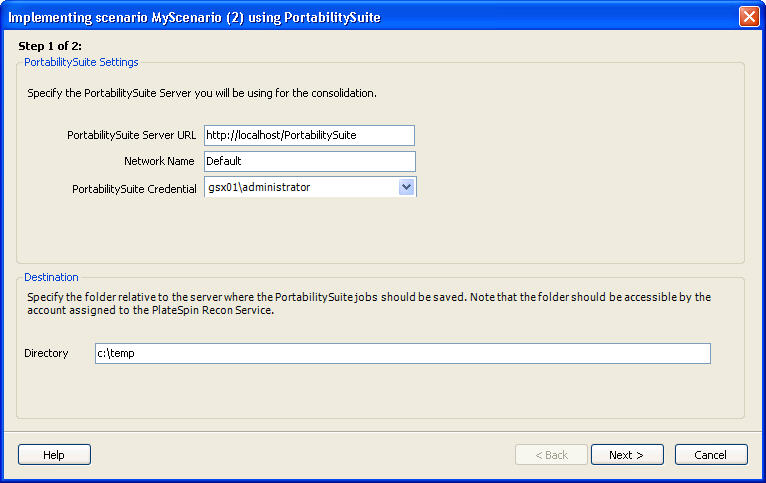Click the Step 1 of 2 heading
This screenshot has width=766, height=483.
[50, 46]
